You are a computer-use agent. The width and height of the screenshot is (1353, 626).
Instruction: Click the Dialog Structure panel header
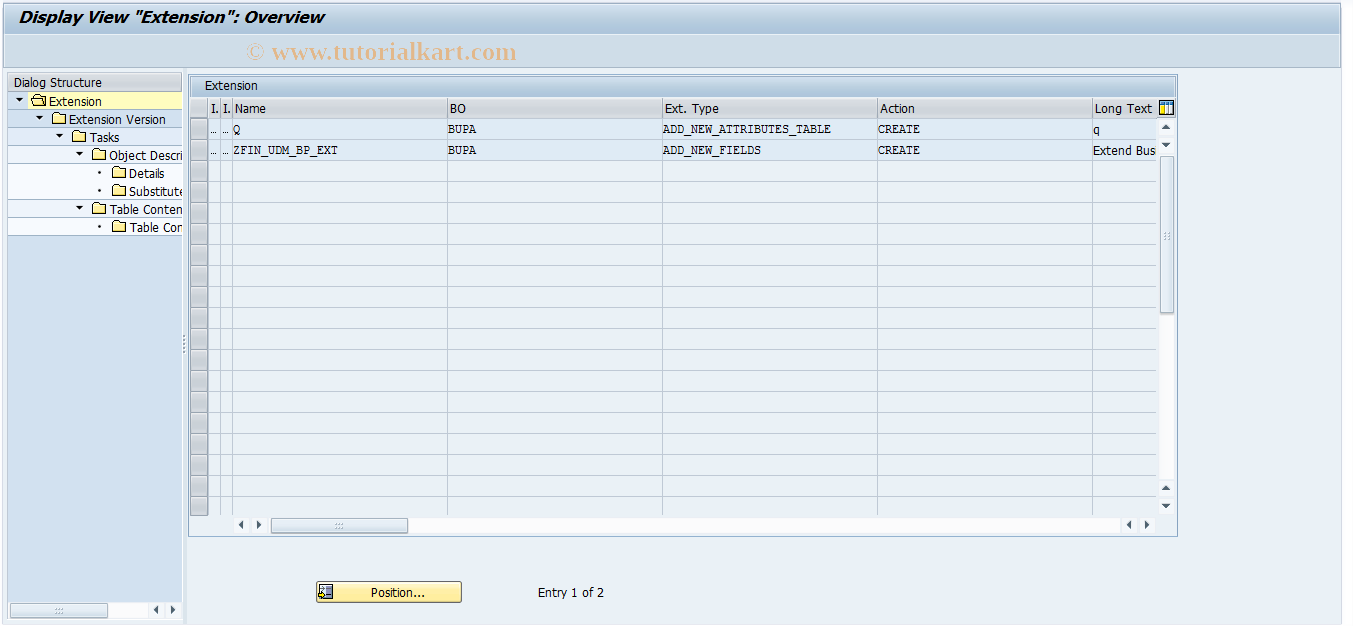tap(95, 82)
